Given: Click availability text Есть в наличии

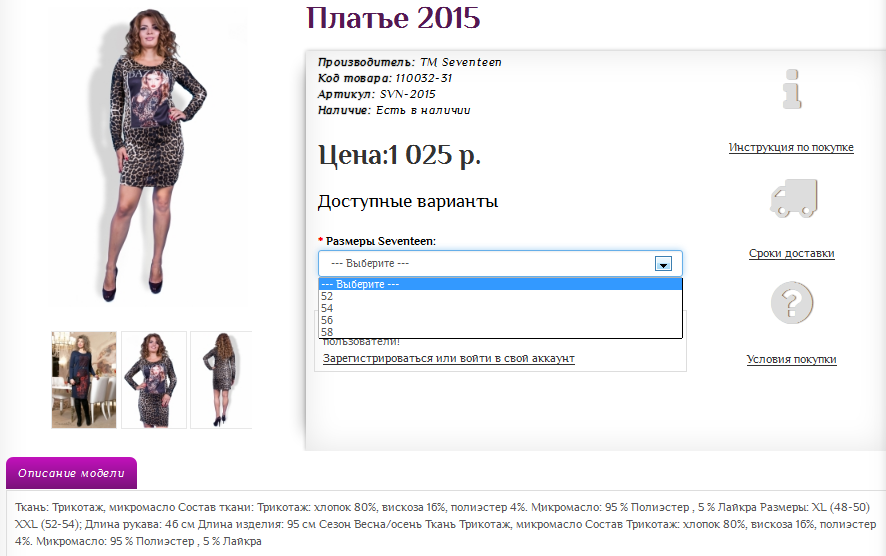Looking at the screenshot, I should [423, 110].
